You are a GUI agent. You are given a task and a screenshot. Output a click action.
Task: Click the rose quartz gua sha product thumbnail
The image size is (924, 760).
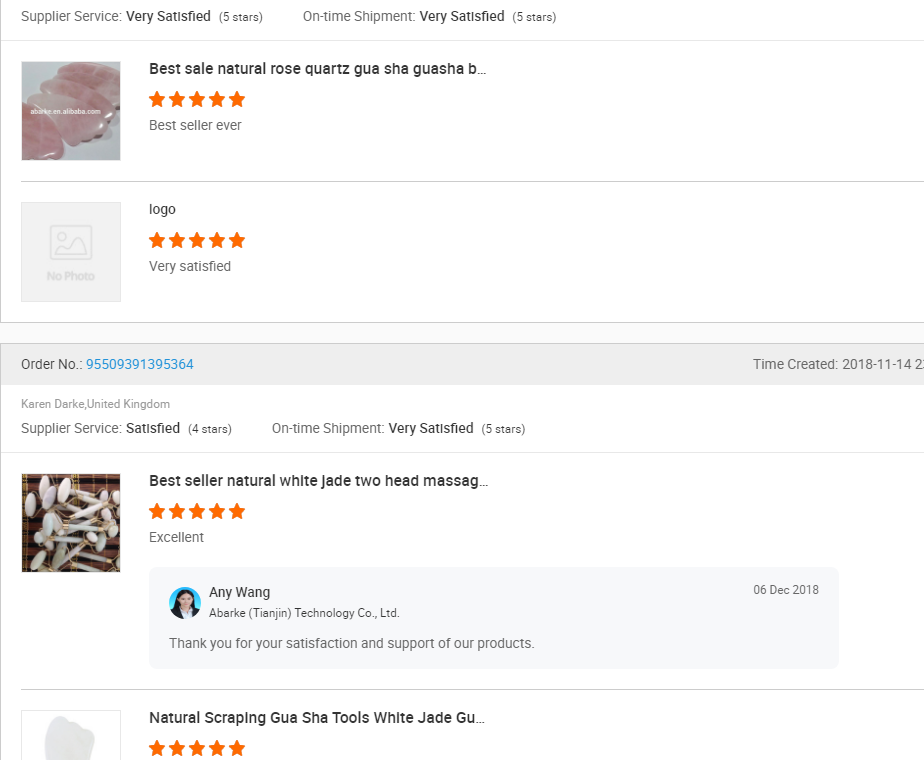click(71, 111)
